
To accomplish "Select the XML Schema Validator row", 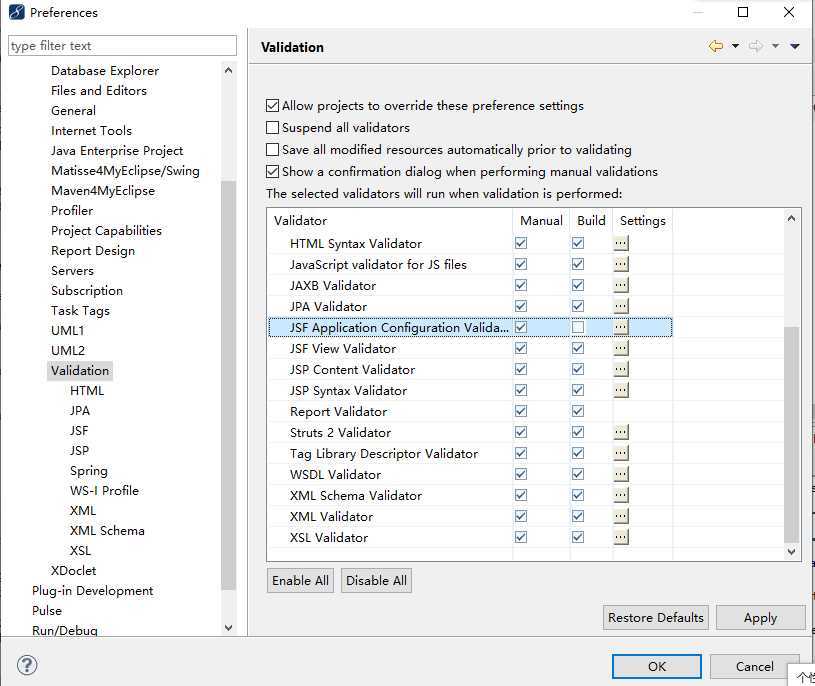I will 470,495.
